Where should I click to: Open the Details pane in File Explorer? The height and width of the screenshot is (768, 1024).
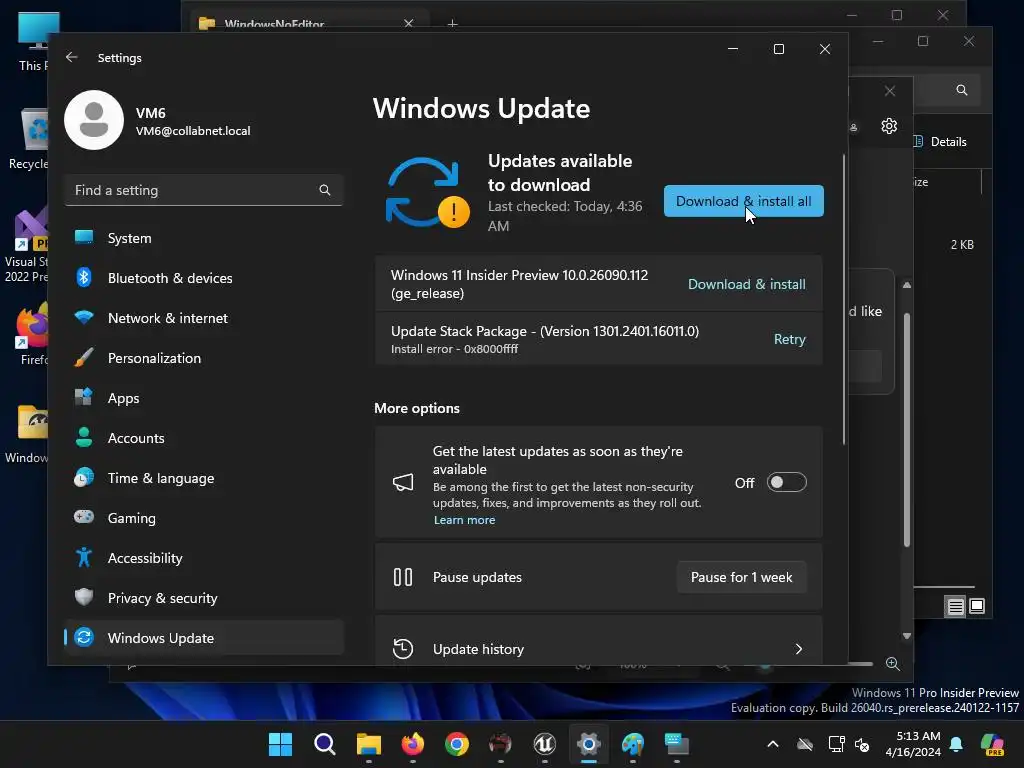point(940,142)
